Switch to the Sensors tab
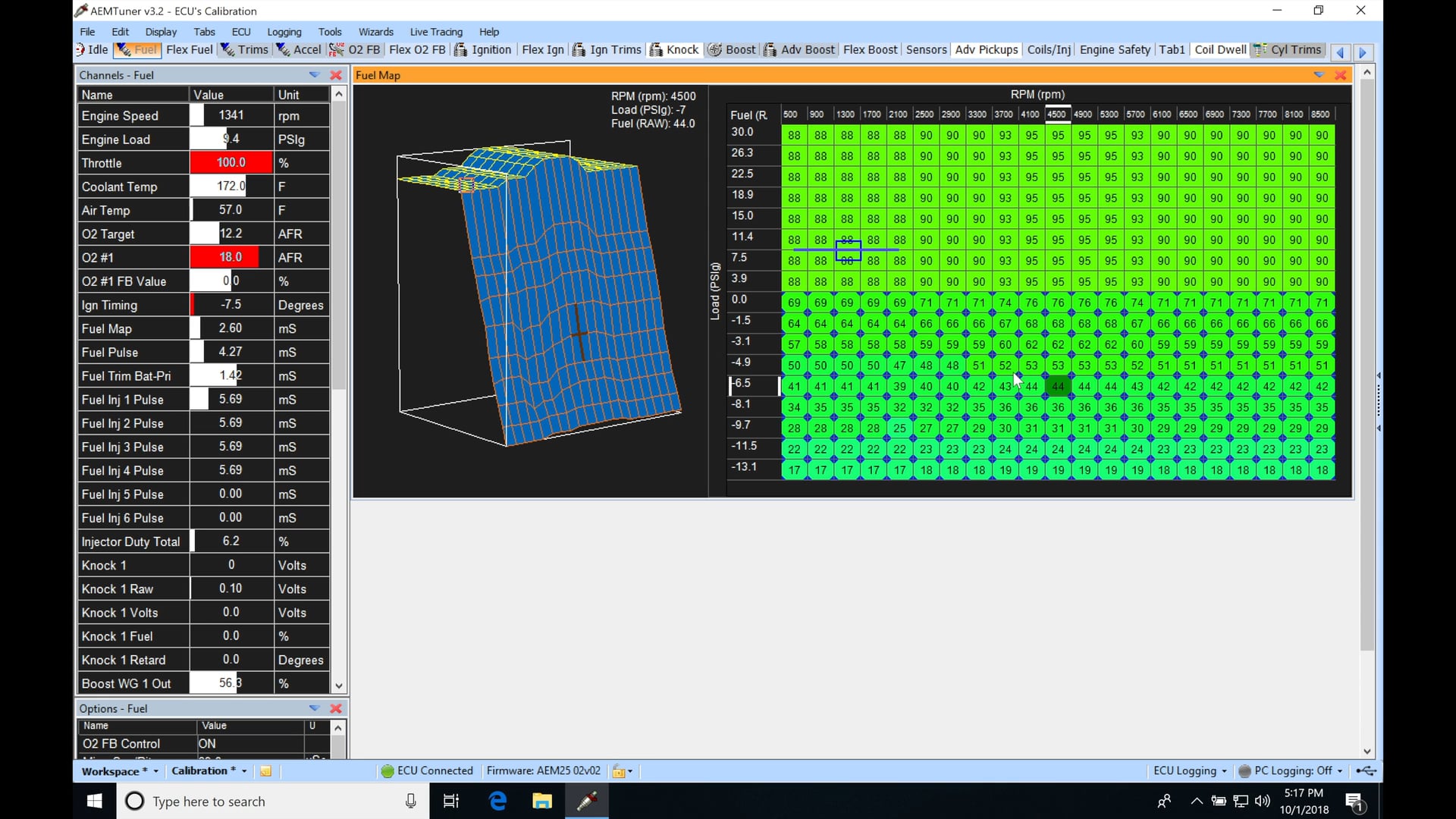 pos(926,50)
